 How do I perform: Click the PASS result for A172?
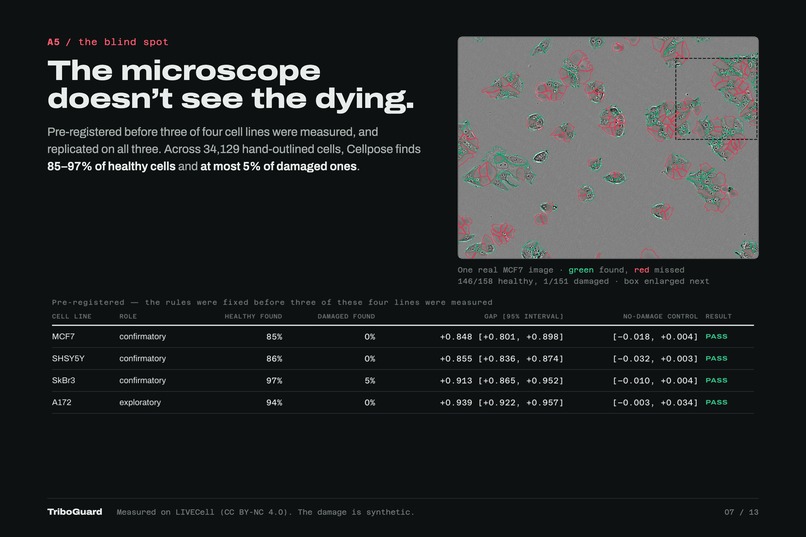tap(716, 402)
